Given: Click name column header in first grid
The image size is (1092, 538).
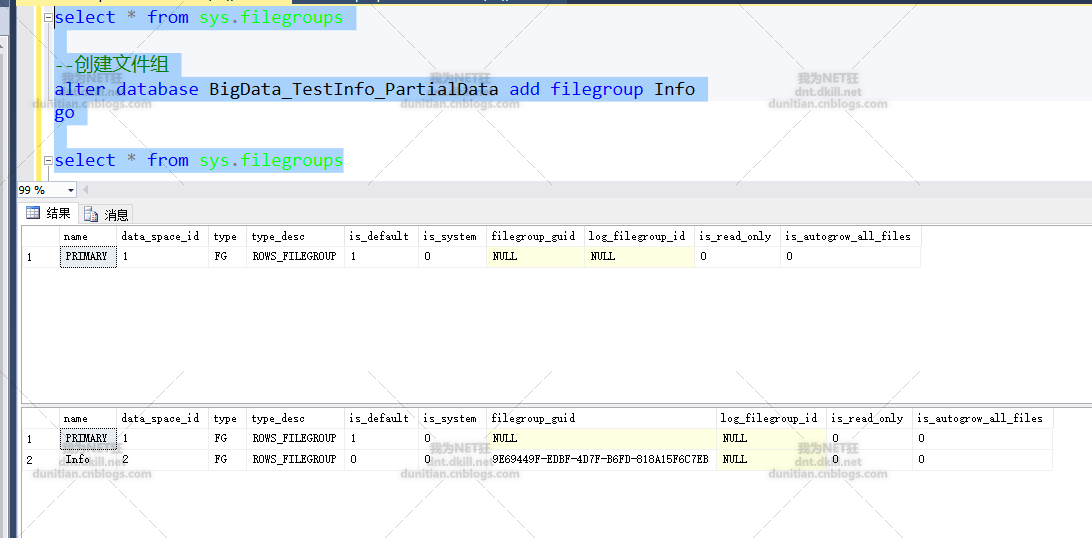Looking at the screenshot, I should click(88, 236).
